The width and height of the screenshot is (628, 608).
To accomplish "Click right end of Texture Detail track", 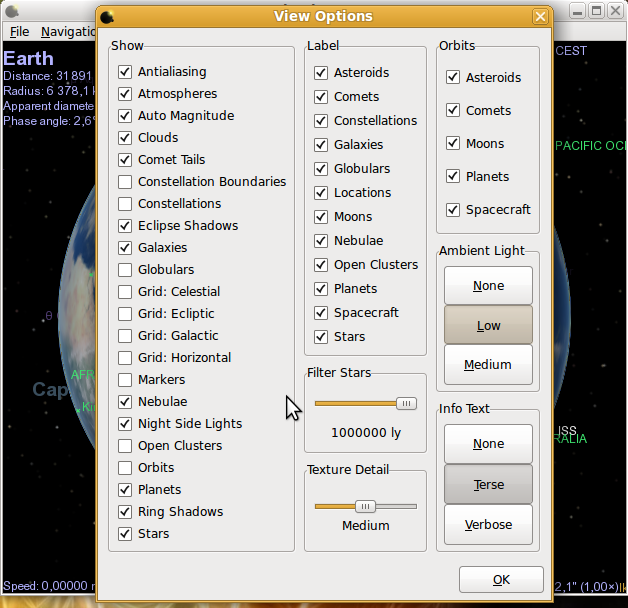I will 414,507.
